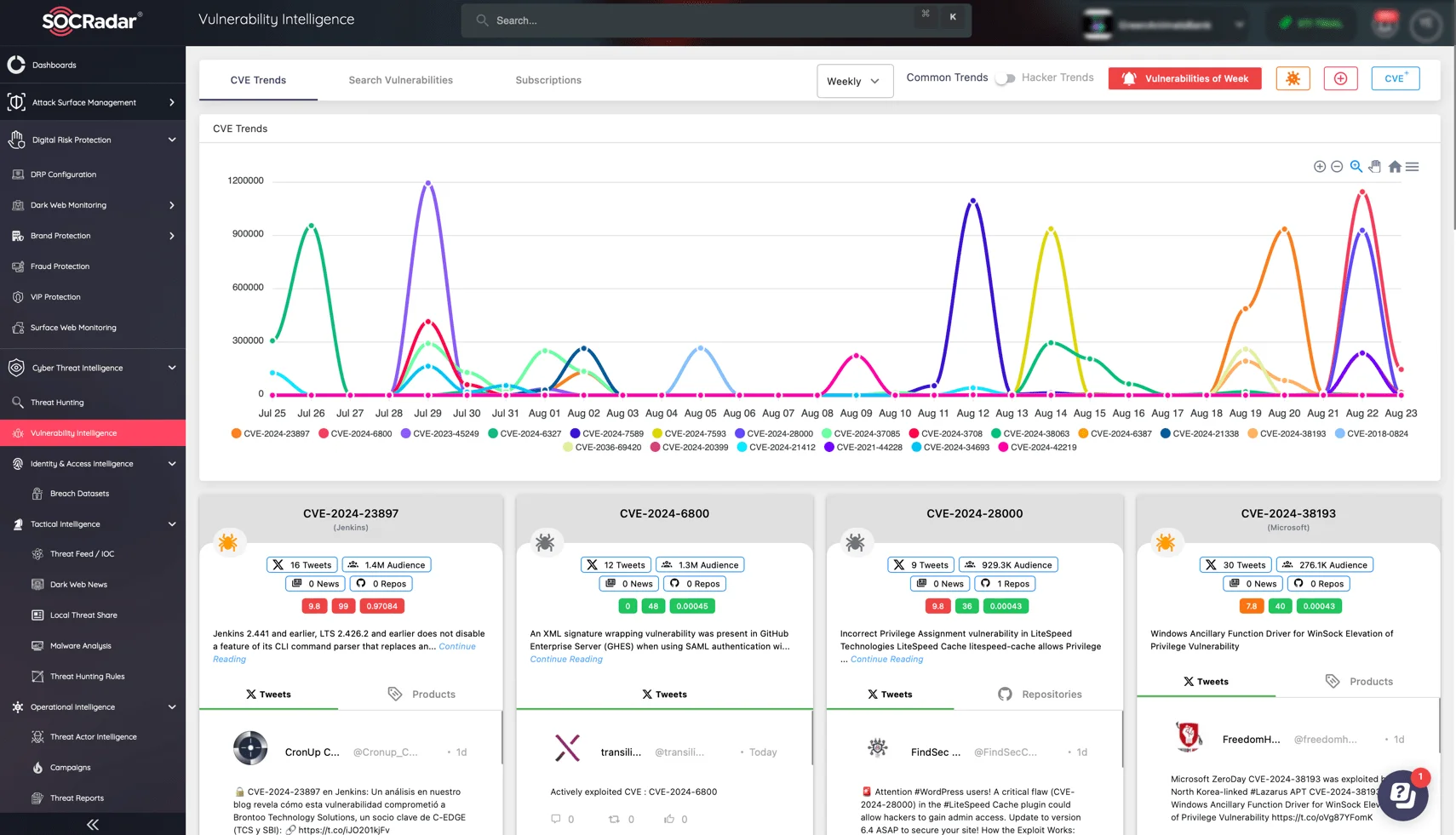Select the chart selection zoom magnifier tool
1456x835 pixels.
coord(1356,167)
